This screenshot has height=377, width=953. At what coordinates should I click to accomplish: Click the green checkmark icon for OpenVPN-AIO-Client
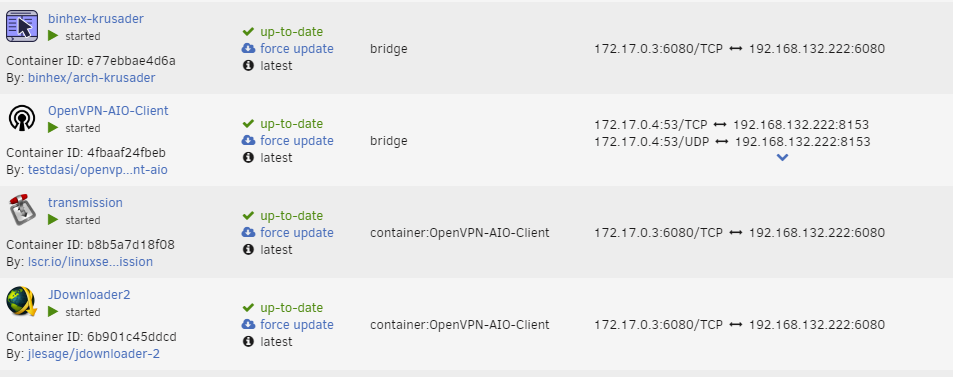[248, 123]
